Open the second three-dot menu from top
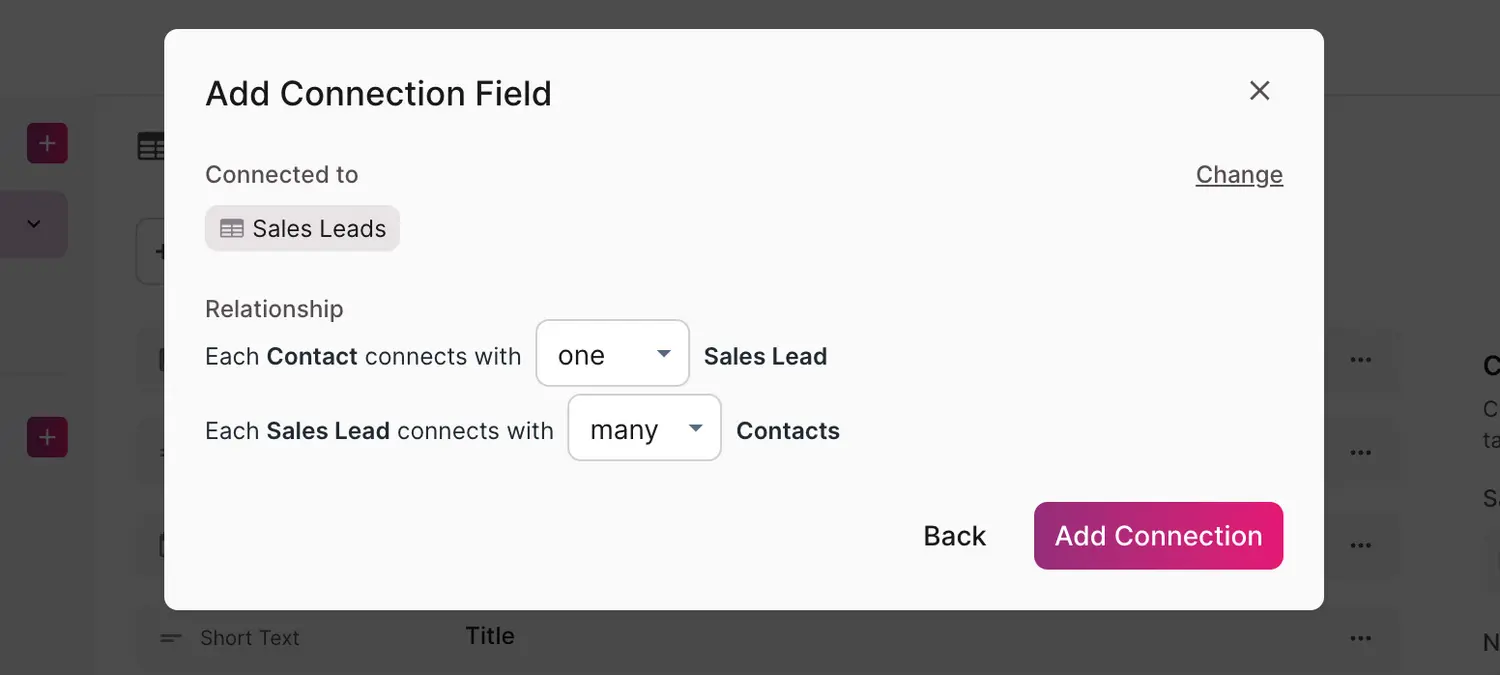1500x675 pixels. coord(1360,453)
